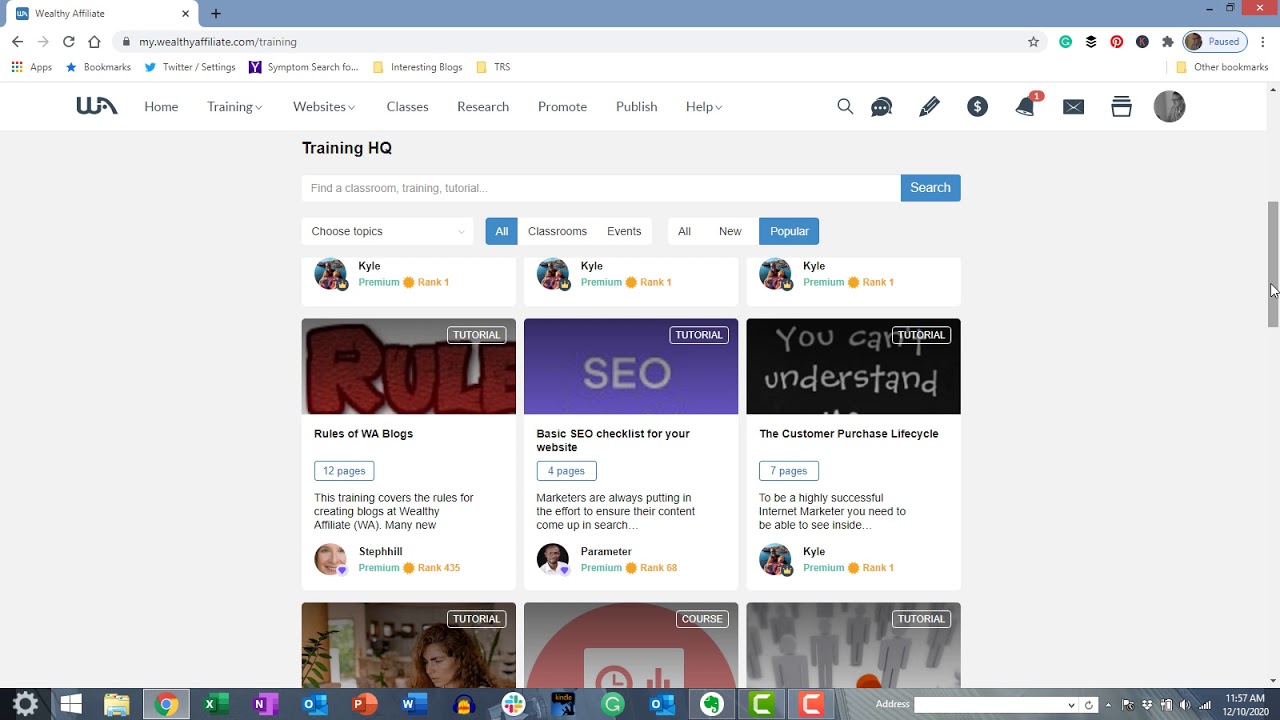The width and height of the screenshot is (1280, 720).
Task: Open the user profile avatar in header
Action: 1169,106
